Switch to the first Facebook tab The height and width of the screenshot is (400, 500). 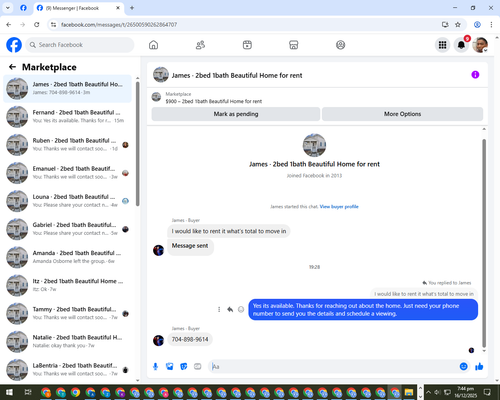[x=23, y=8]
